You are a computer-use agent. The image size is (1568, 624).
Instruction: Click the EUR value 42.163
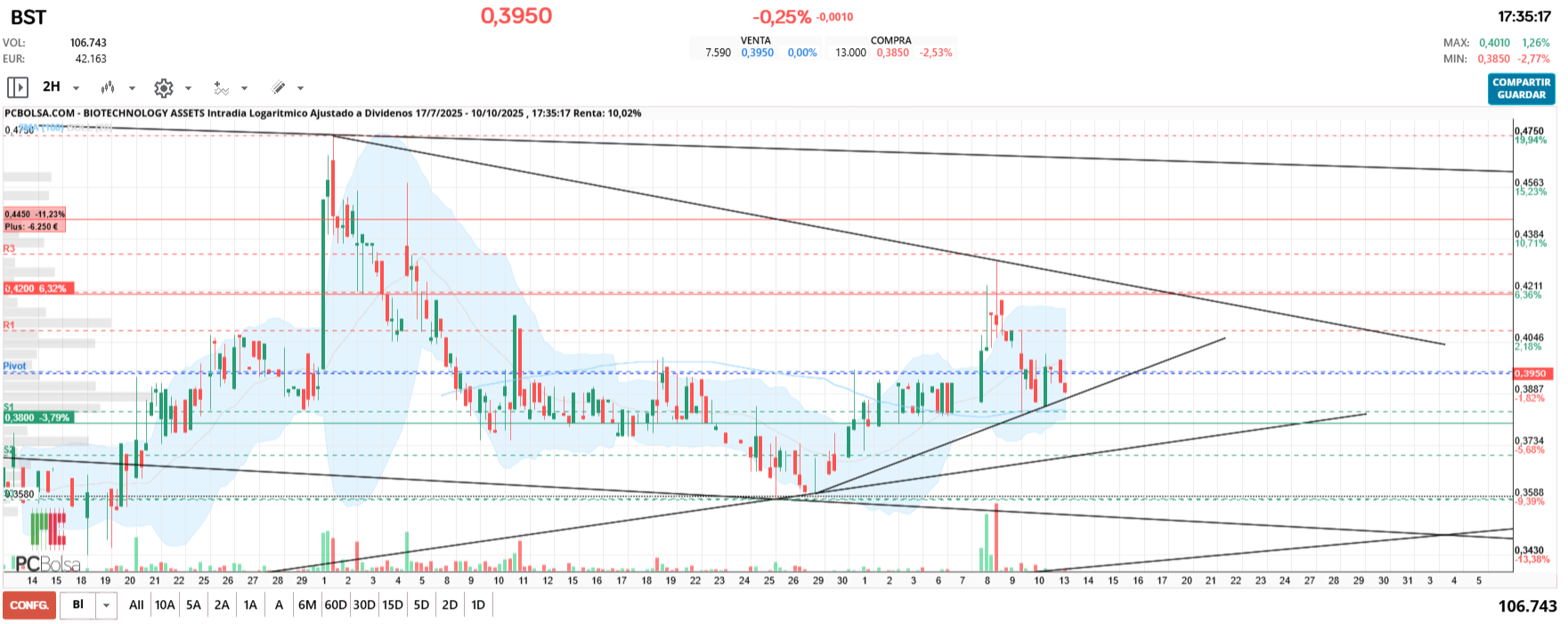[91, 59]
